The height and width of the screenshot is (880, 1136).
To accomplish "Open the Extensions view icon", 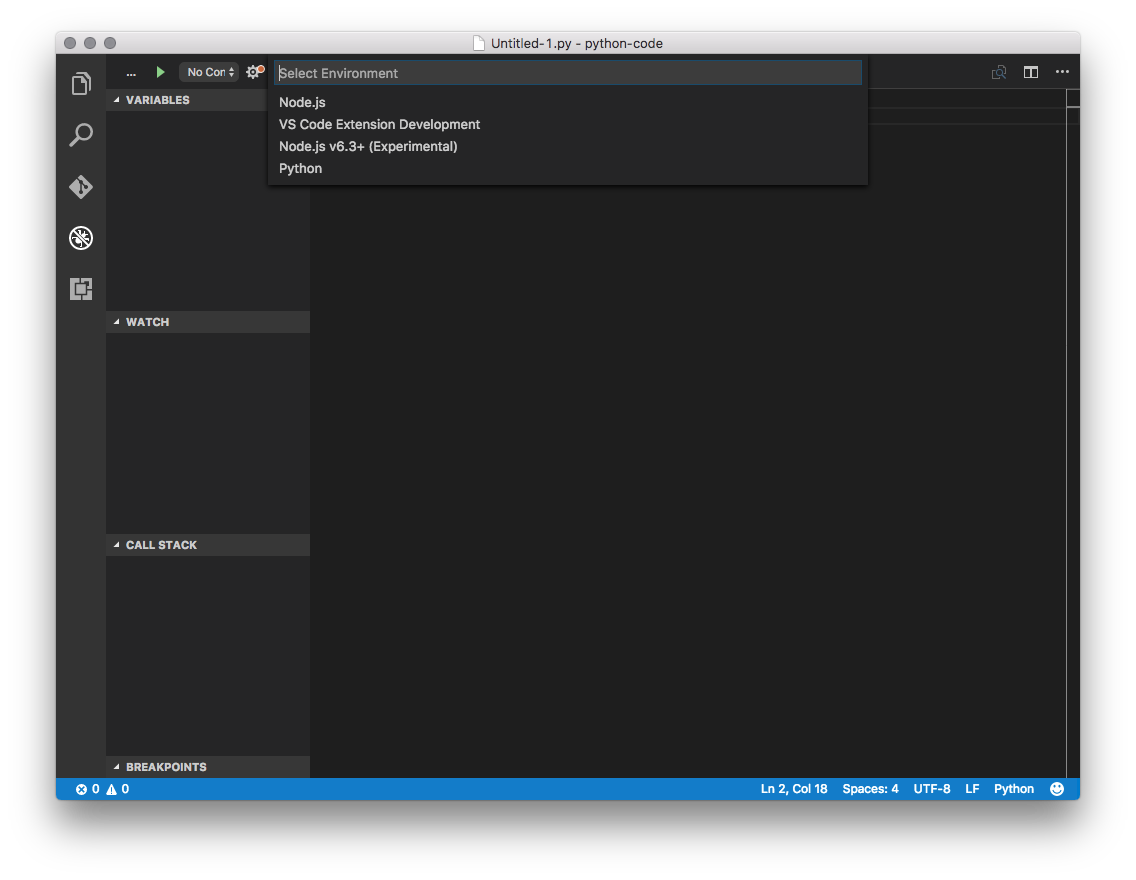I will click(x=81, y=289).
